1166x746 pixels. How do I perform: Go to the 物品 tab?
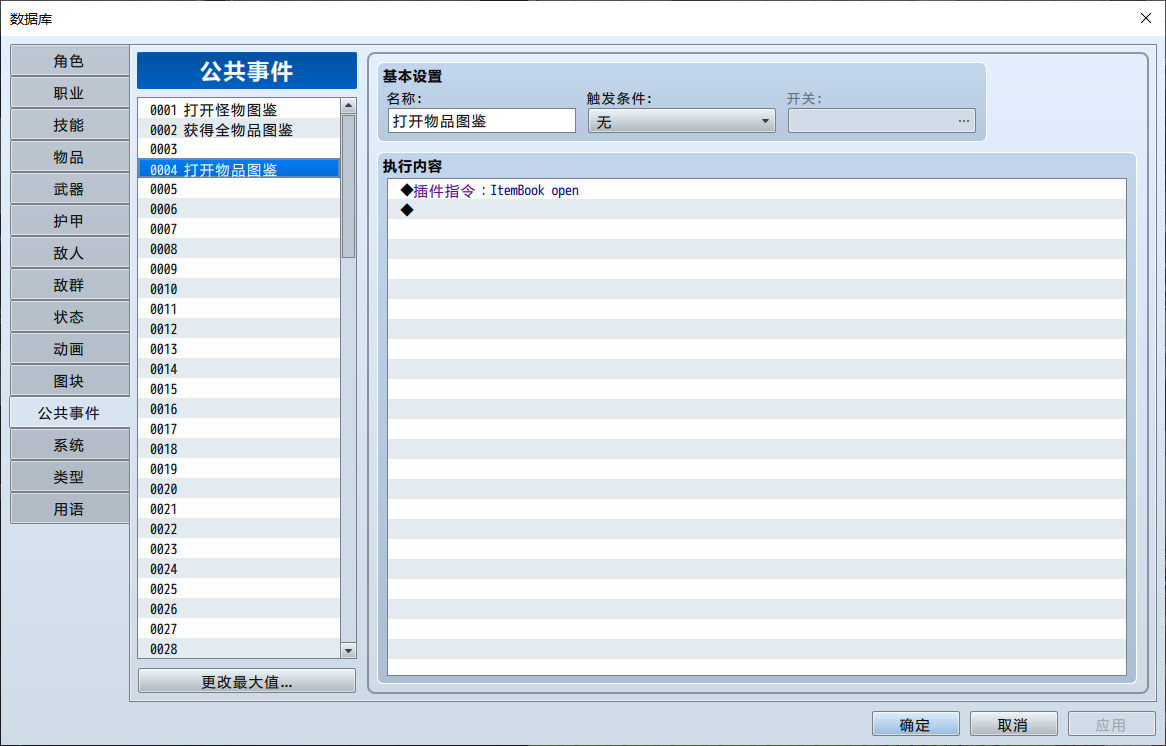pyautogui.click(x=69, y=157)
